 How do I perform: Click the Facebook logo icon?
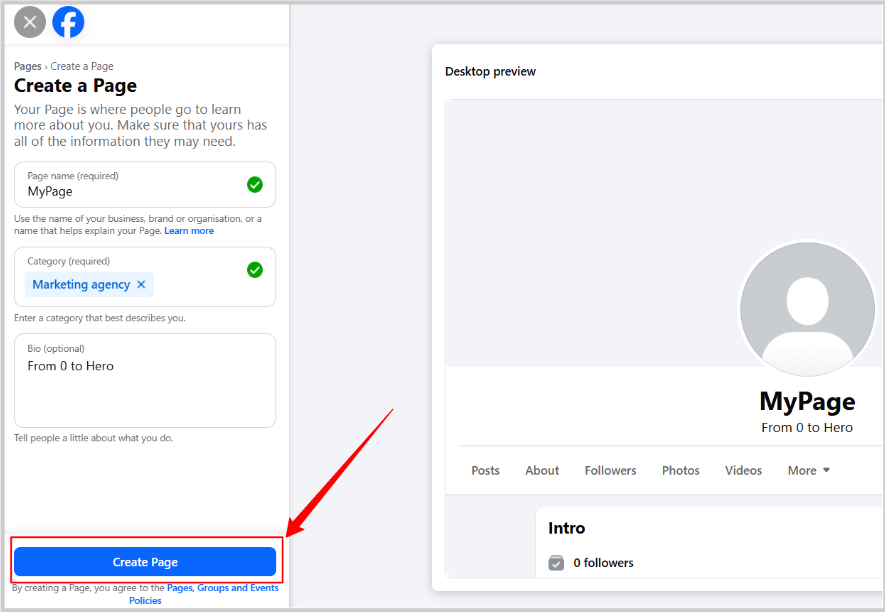pyautogui.click(x=68, y=22)
